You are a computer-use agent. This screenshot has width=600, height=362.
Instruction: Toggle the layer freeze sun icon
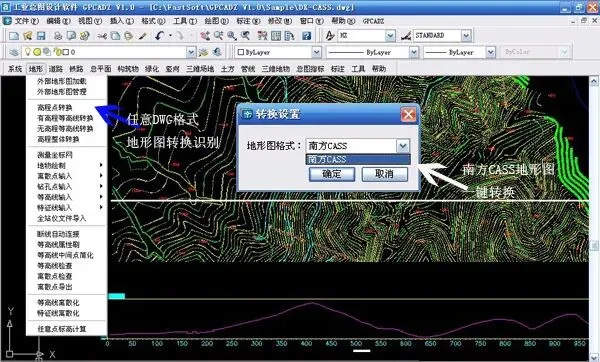coord(37,52)
